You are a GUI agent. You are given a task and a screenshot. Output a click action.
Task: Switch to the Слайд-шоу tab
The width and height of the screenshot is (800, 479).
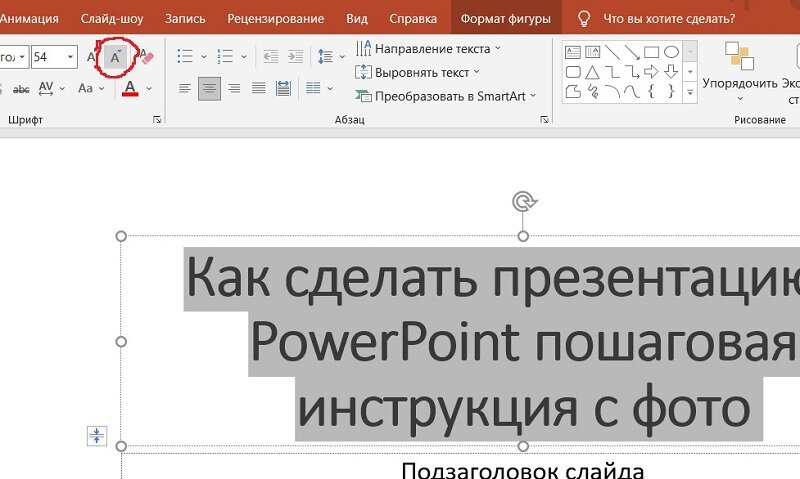click(x=112, y=19)
